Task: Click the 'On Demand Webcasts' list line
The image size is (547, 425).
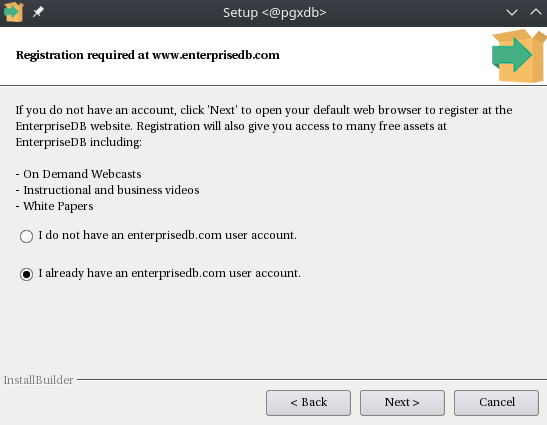Action: pos(78,174)
